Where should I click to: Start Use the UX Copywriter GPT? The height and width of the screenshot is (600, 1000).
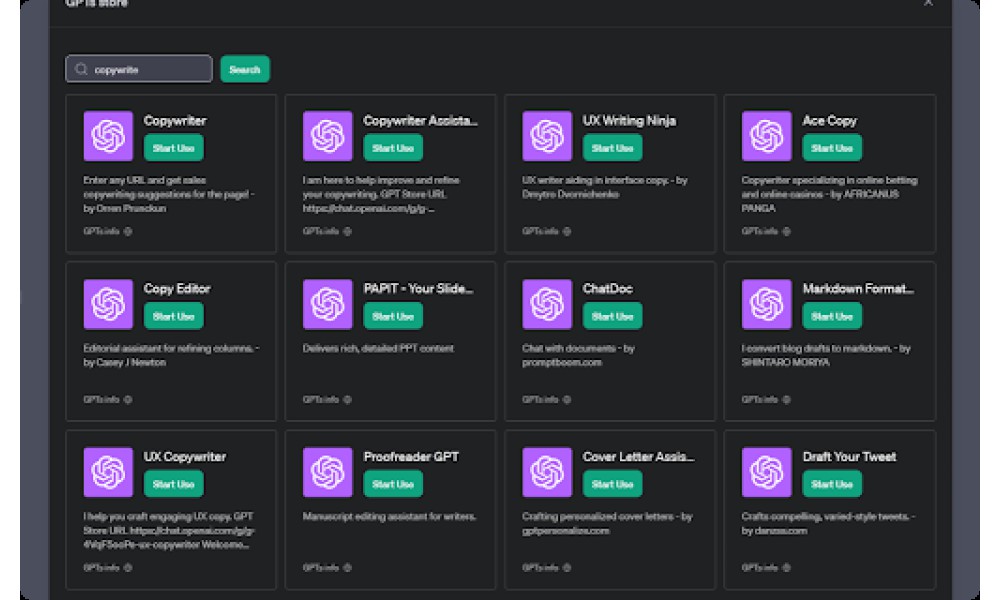[x=173, y=484]
